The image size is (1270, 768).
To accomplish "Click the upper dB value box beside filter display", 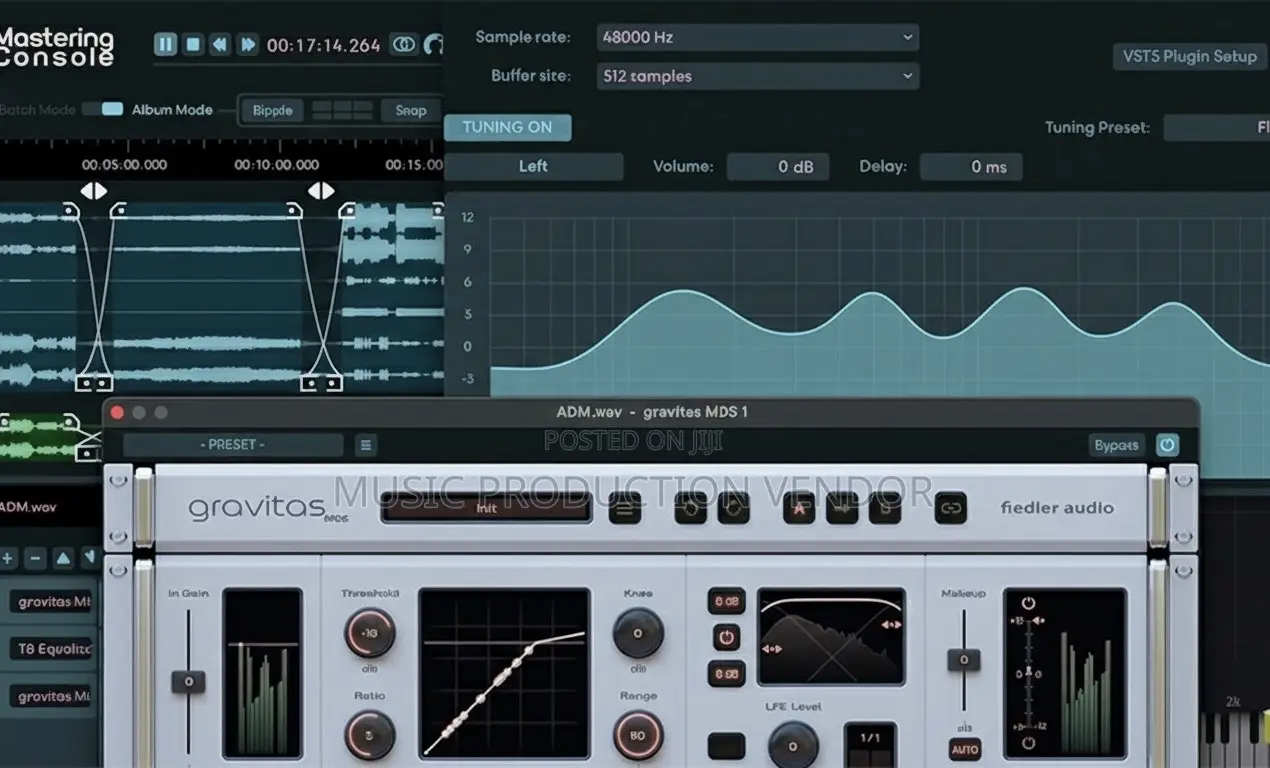I will 726,601.
